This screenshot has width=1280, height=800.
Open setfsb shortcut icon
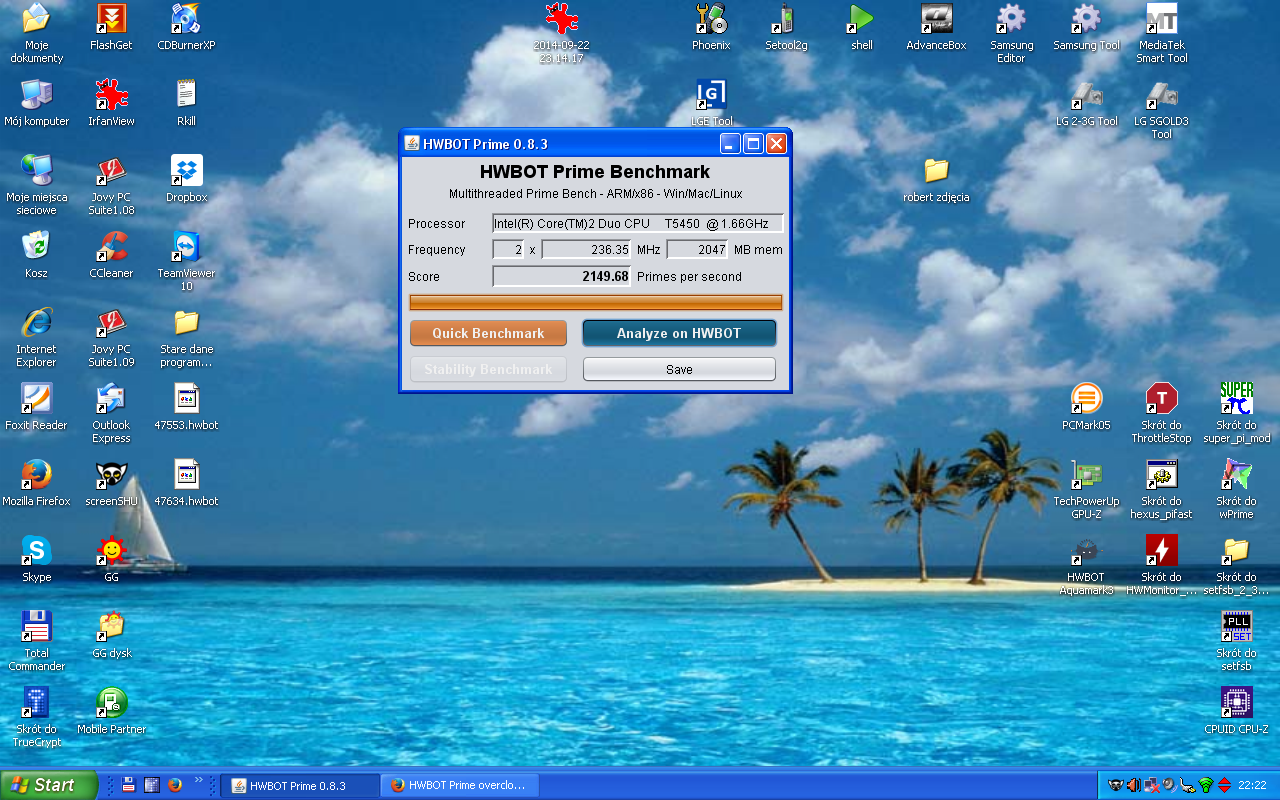point(1236,641)
